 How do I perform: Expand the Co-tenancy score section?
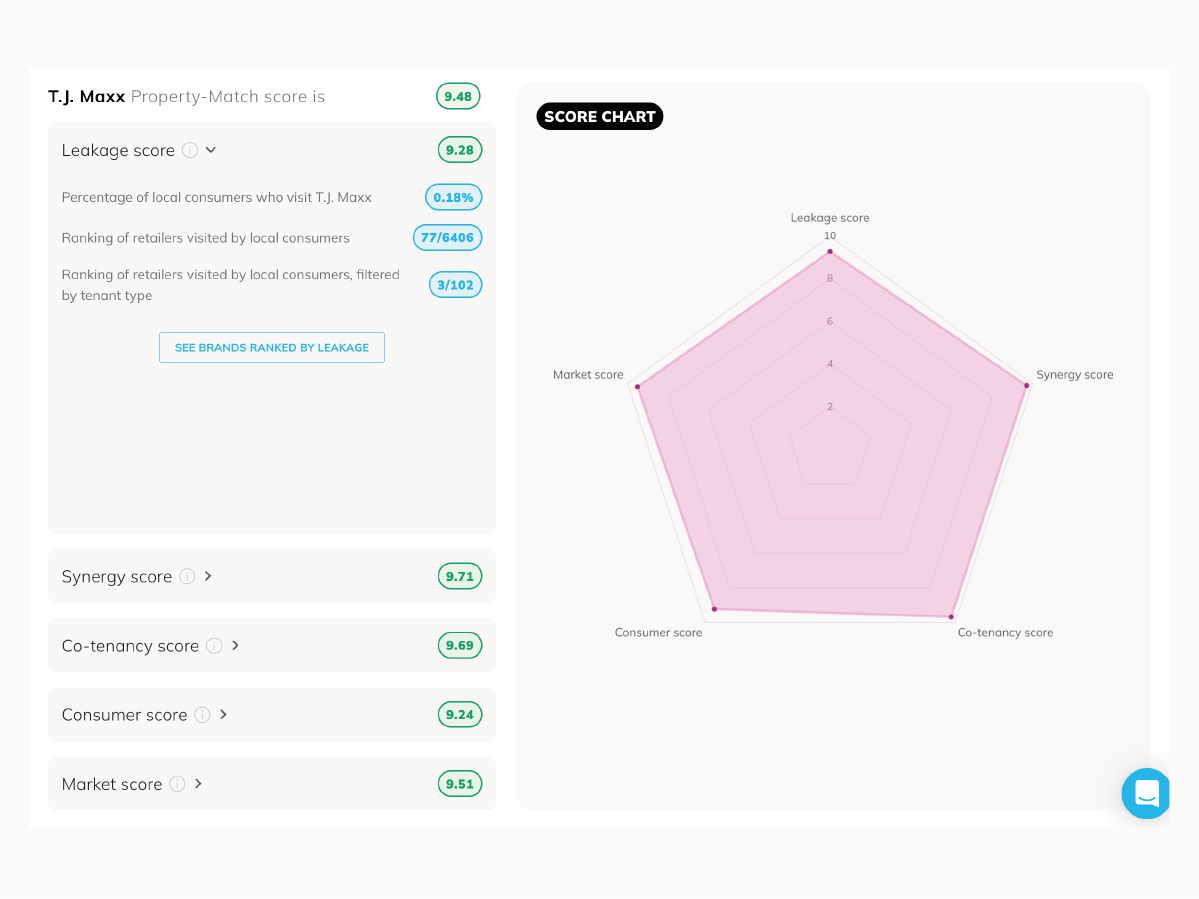pyautogui.click(x=235, y=645)
